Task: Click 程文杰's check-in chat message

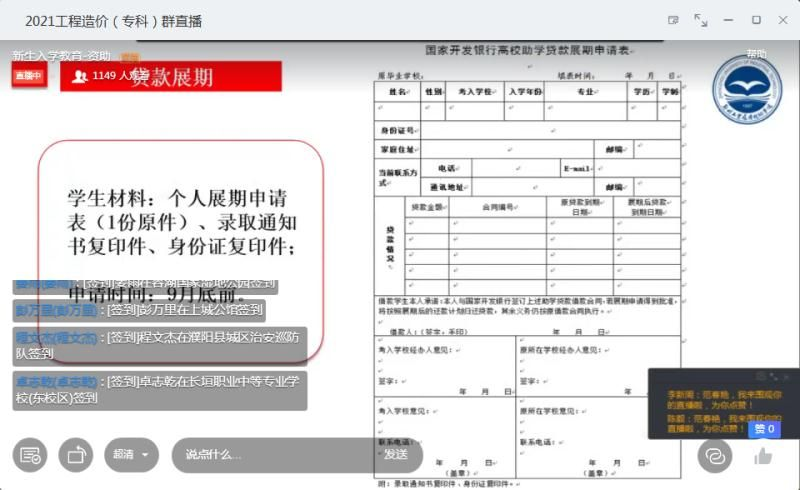Action: [x=160, y=345]
